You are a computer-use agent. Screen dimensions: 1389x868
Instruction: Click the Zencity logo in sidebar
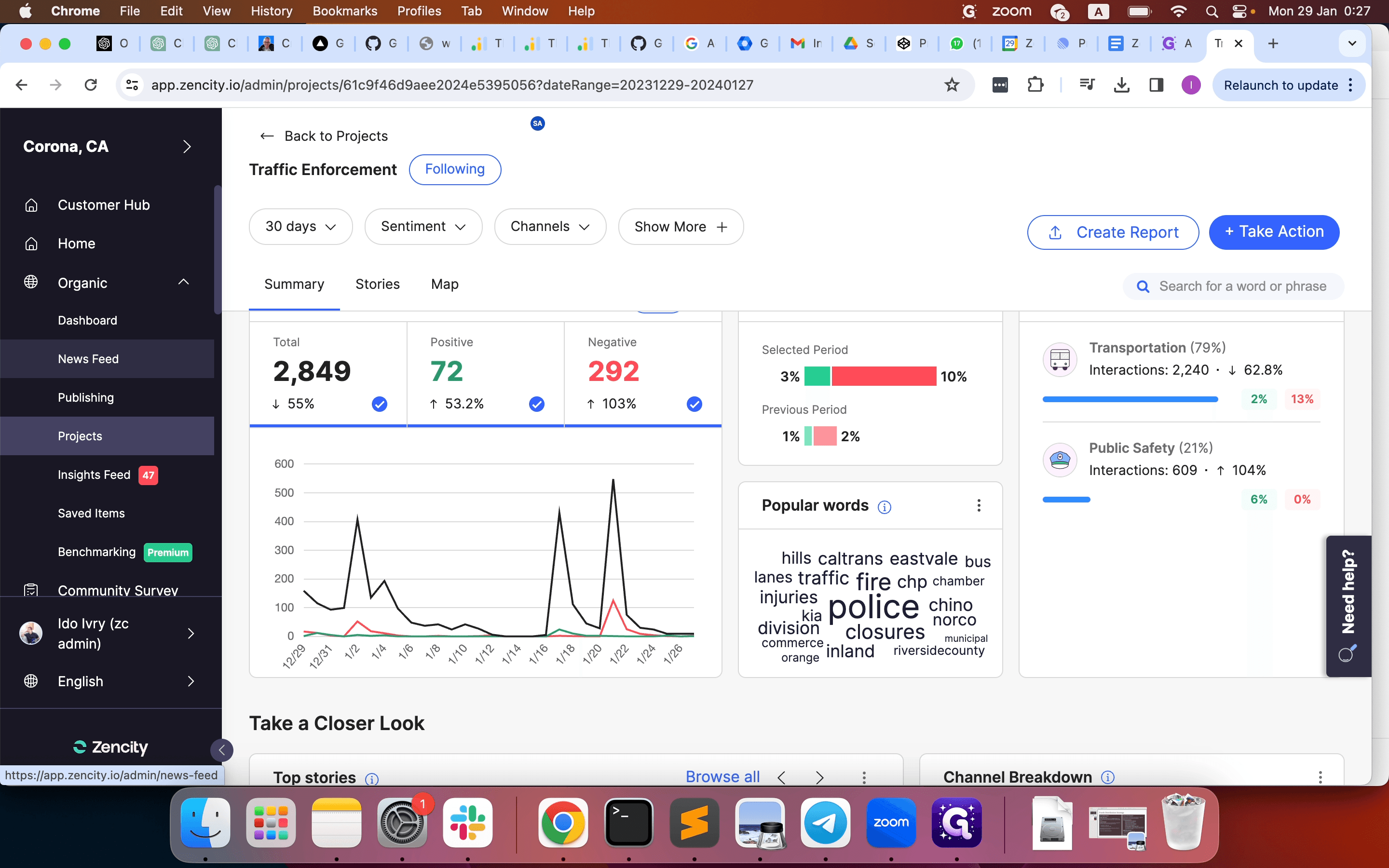pyautogui.click(x=110, y=746)
